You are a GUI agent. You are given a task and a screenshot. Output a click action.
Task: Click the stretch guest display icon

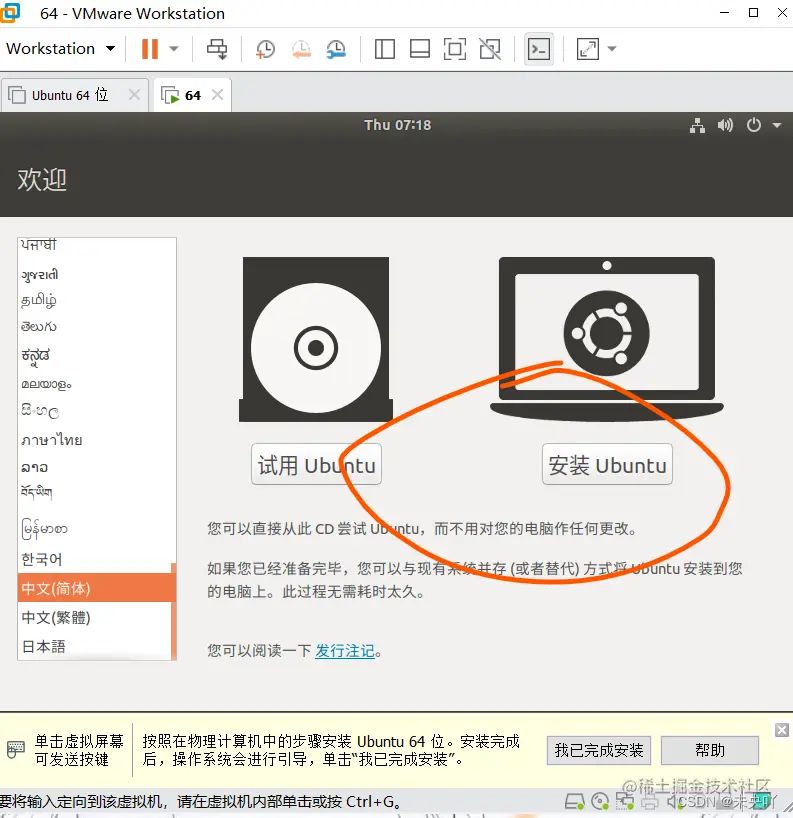(x=587, y=49)
